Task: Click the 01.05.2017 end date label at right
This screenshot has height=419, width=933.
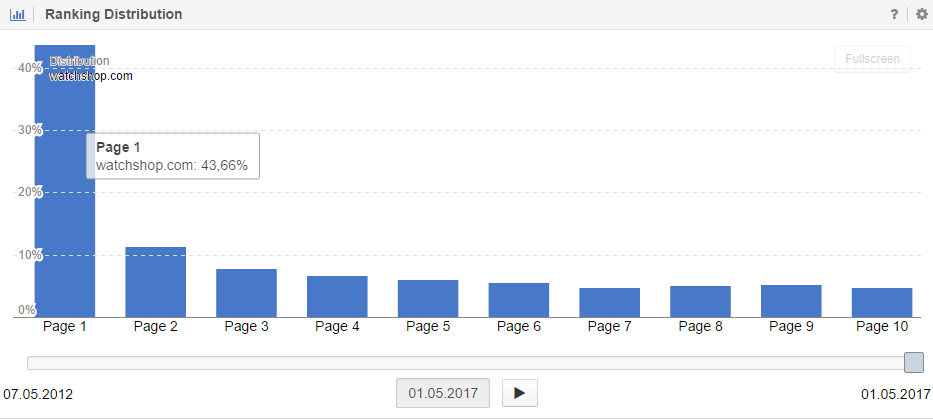Action: [896, 394]
